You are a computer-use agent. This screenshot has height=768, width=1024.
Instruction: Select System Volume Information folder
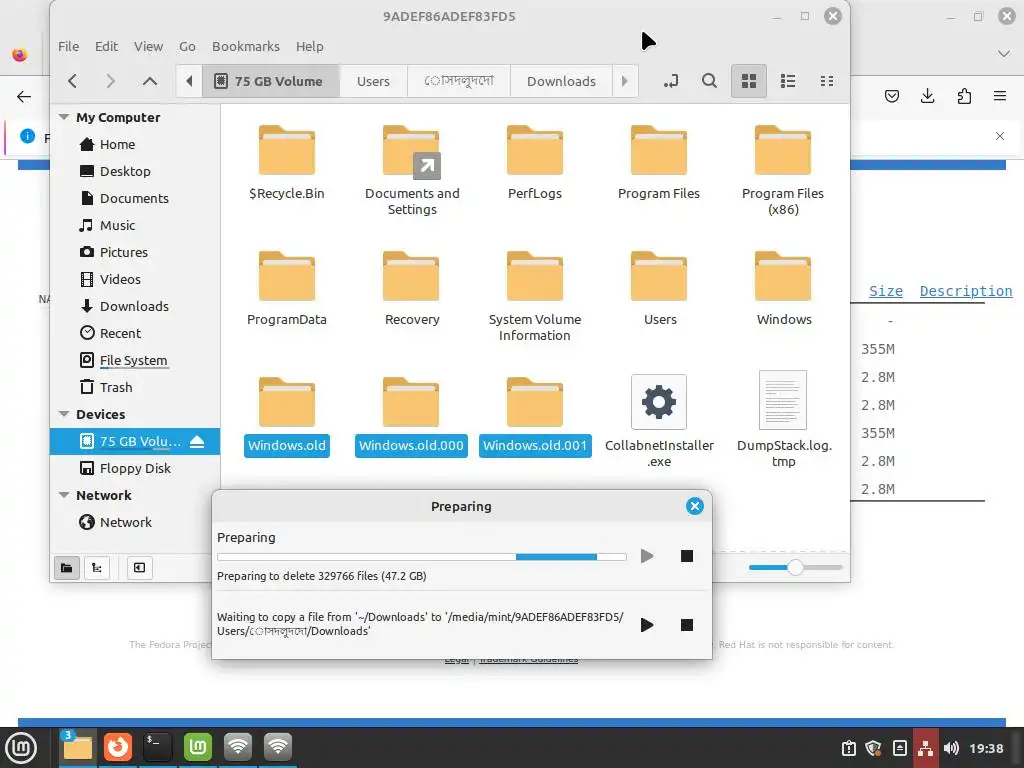click(535, 296)
